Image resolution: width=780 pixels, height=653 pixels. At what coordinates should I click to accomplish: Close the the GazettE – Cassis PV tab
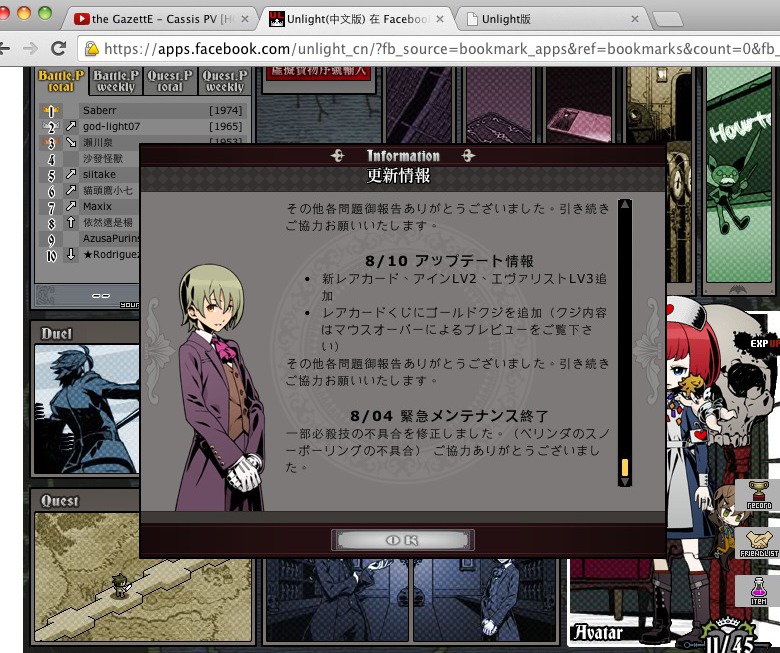[245, 19]
